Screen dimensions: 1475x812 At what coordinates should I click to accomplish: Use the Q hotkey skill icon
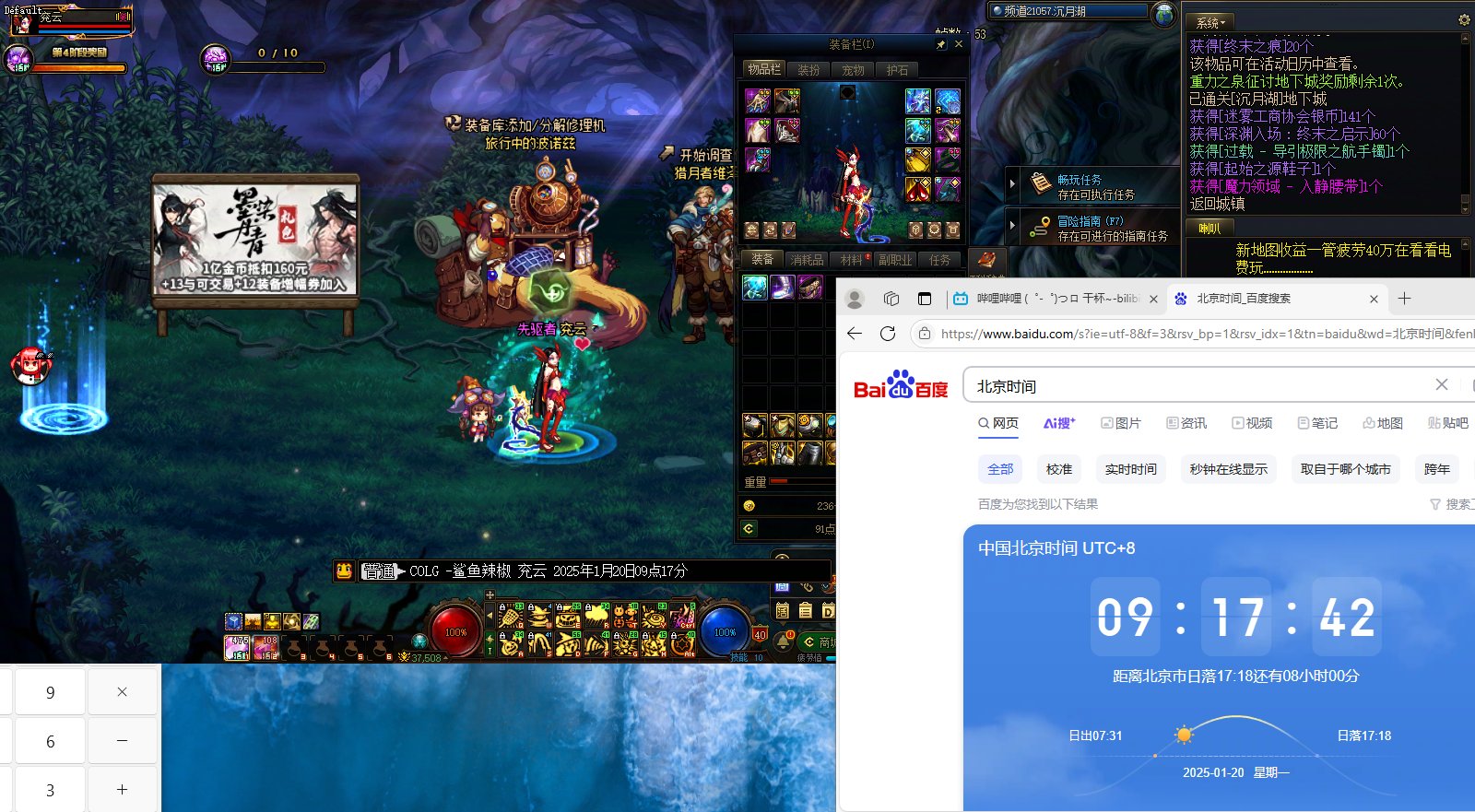click(511, 616)
